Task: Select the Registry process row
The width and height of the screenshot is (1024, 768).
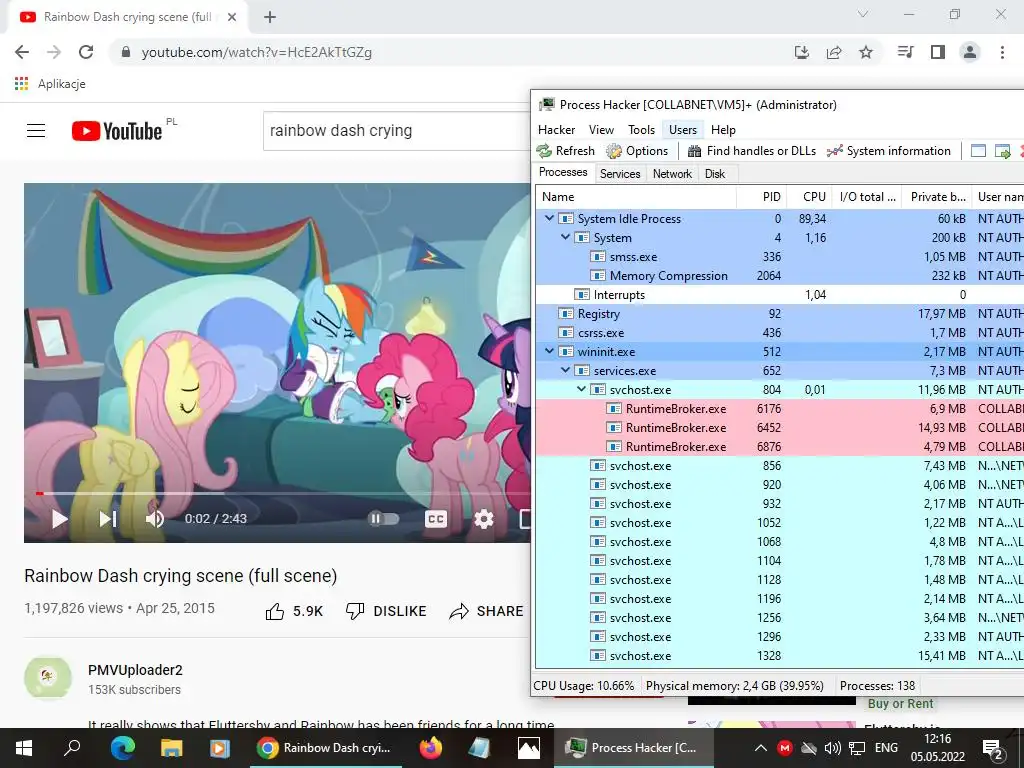Action: pyautogui.click(x=780, y=313)
